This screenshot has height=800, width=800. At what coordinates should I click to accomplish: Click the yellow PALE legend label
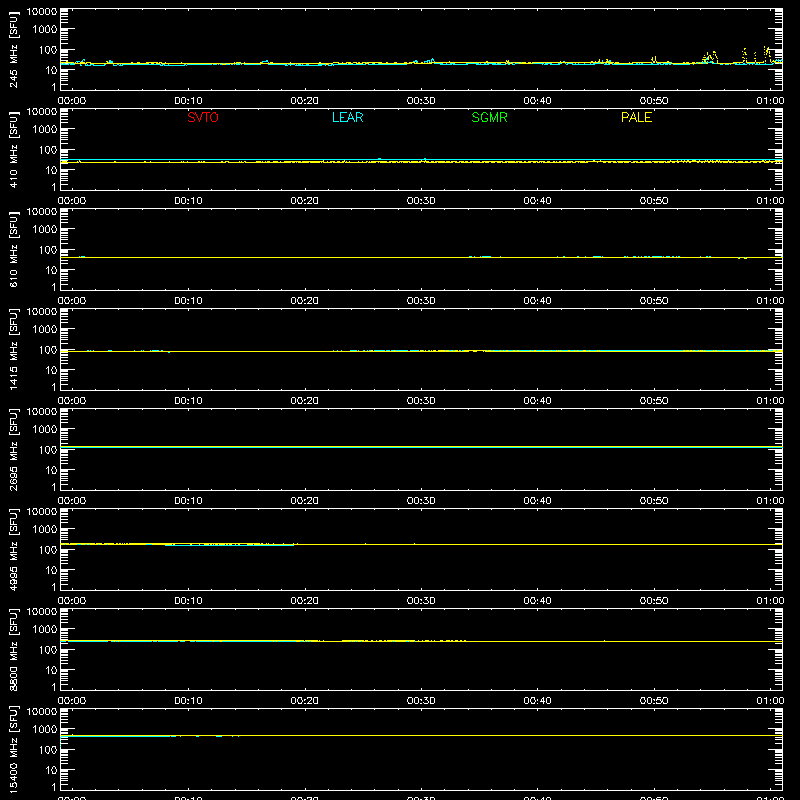coord(636,117)
